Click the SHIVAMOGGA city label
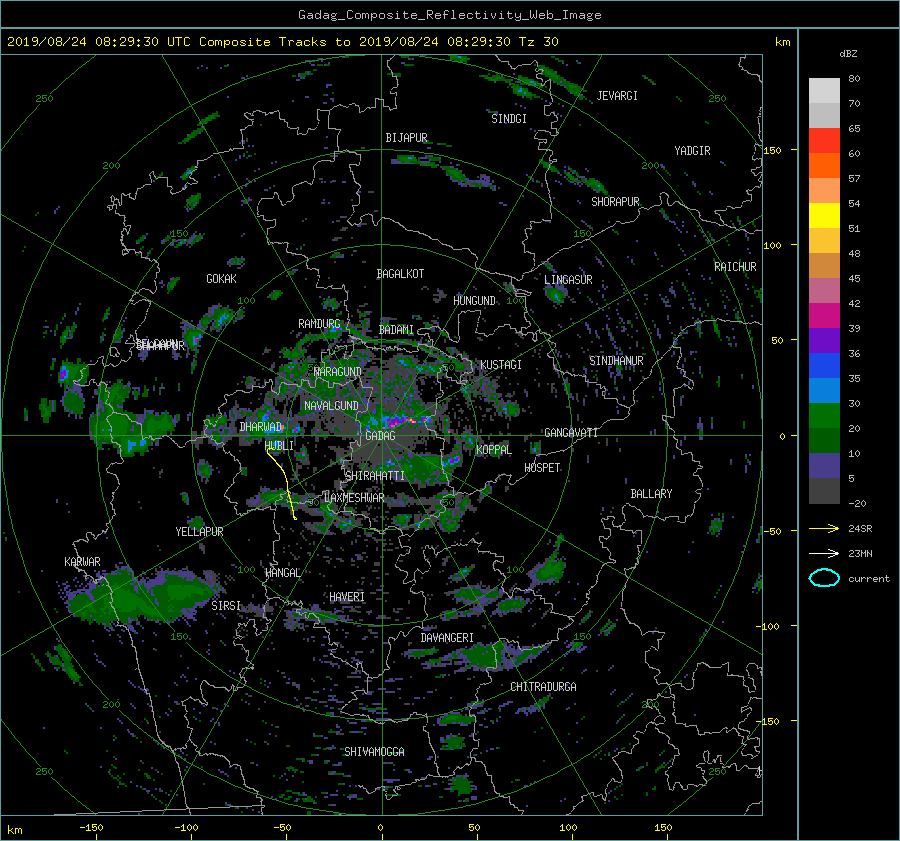900x841 pixels. point(374,751)
